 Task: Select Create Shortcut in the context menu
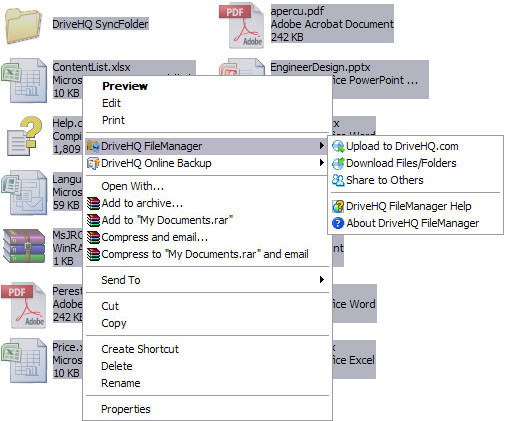140,349
